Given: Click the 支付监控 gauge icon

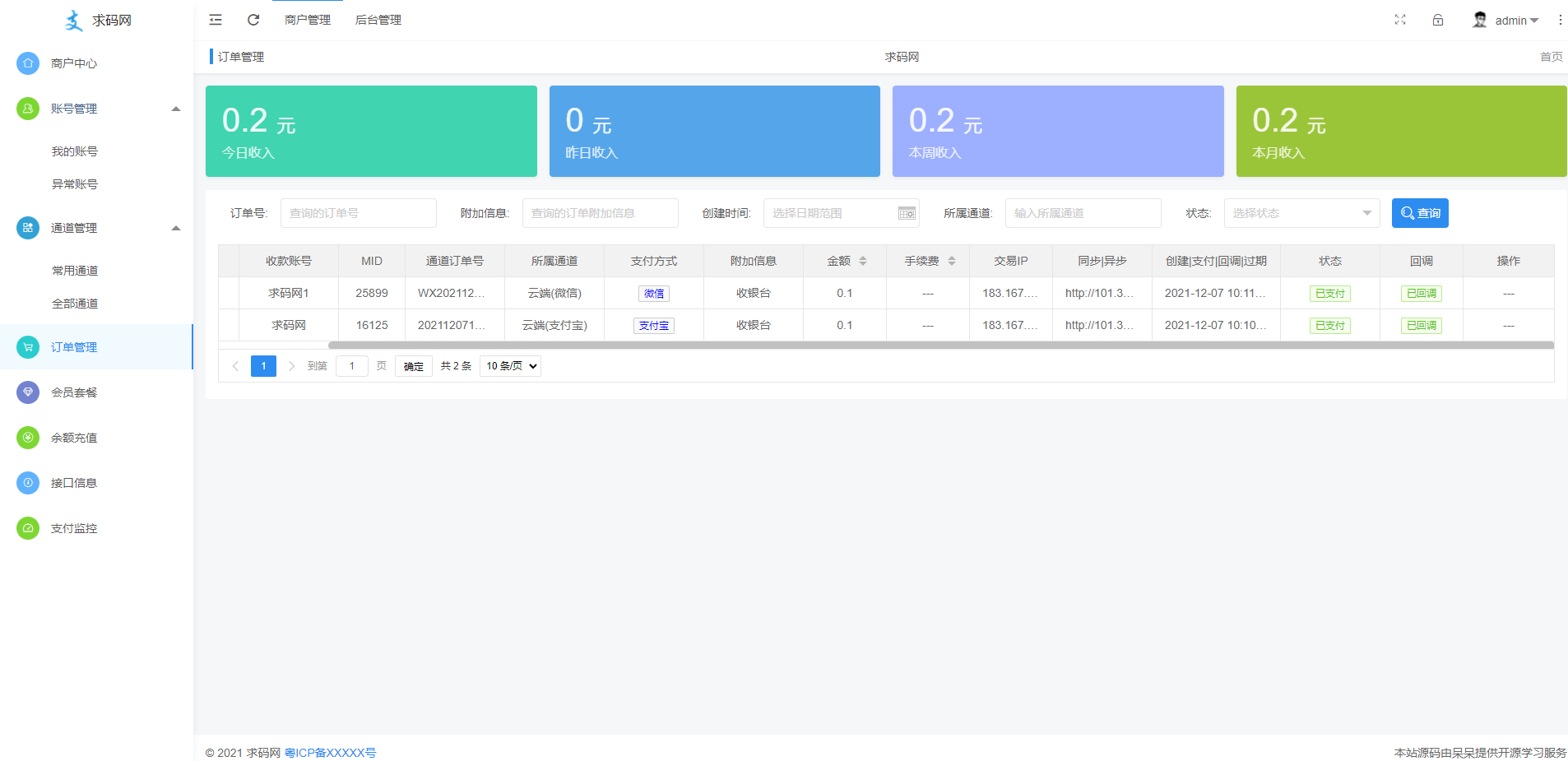Looking at the screenshot, I should click(28, 528).
